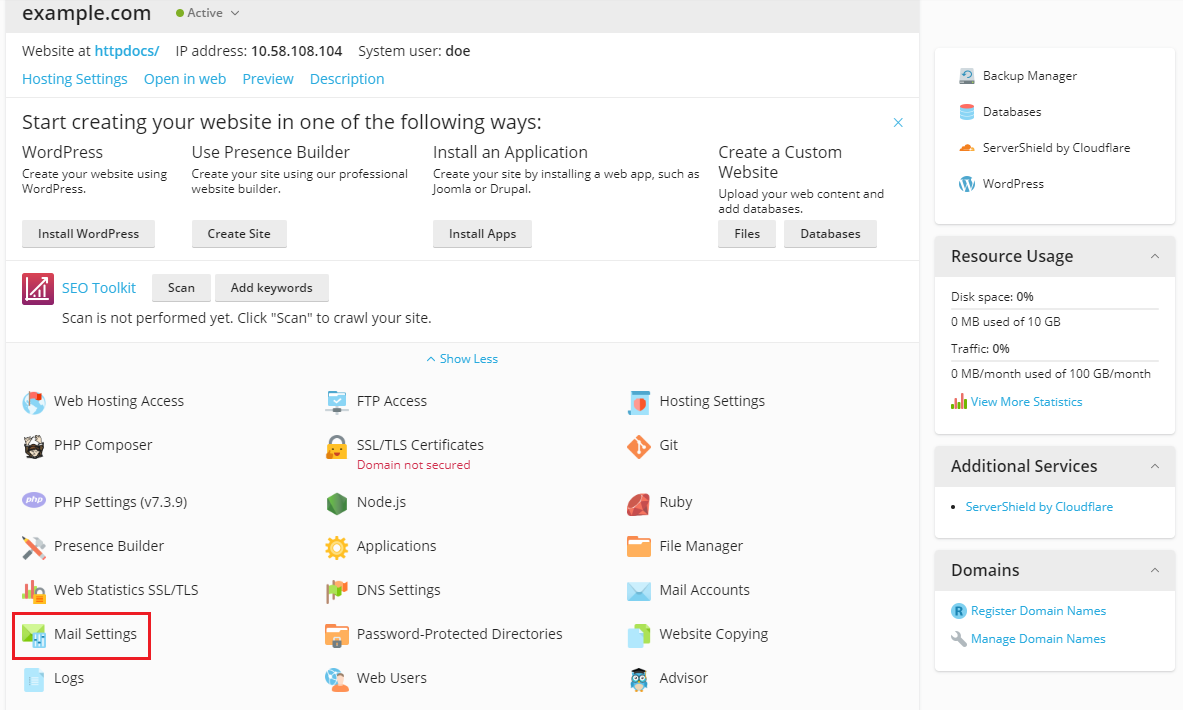Click the Ruby gem icon
This screenshot has width=1183, height=710.
[638, 503]
